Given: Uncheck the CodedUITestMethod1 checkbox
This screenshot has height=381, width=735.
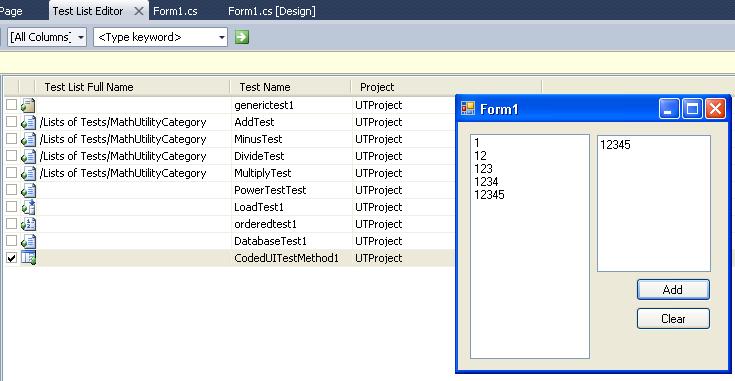Looking at the screenshot, I should [x=11, y=257].
